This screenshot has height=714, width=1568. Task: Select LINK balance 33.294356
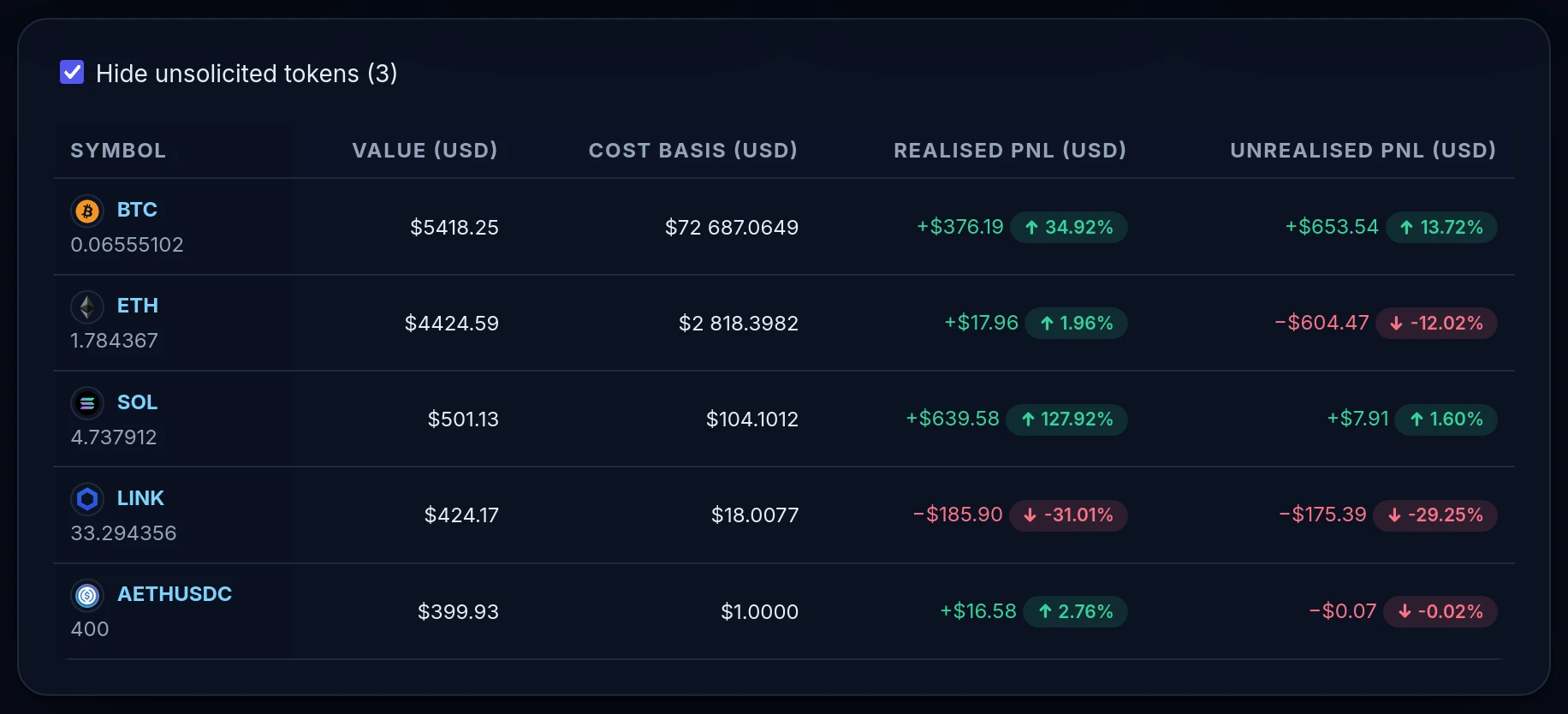(x=123, y=533)
